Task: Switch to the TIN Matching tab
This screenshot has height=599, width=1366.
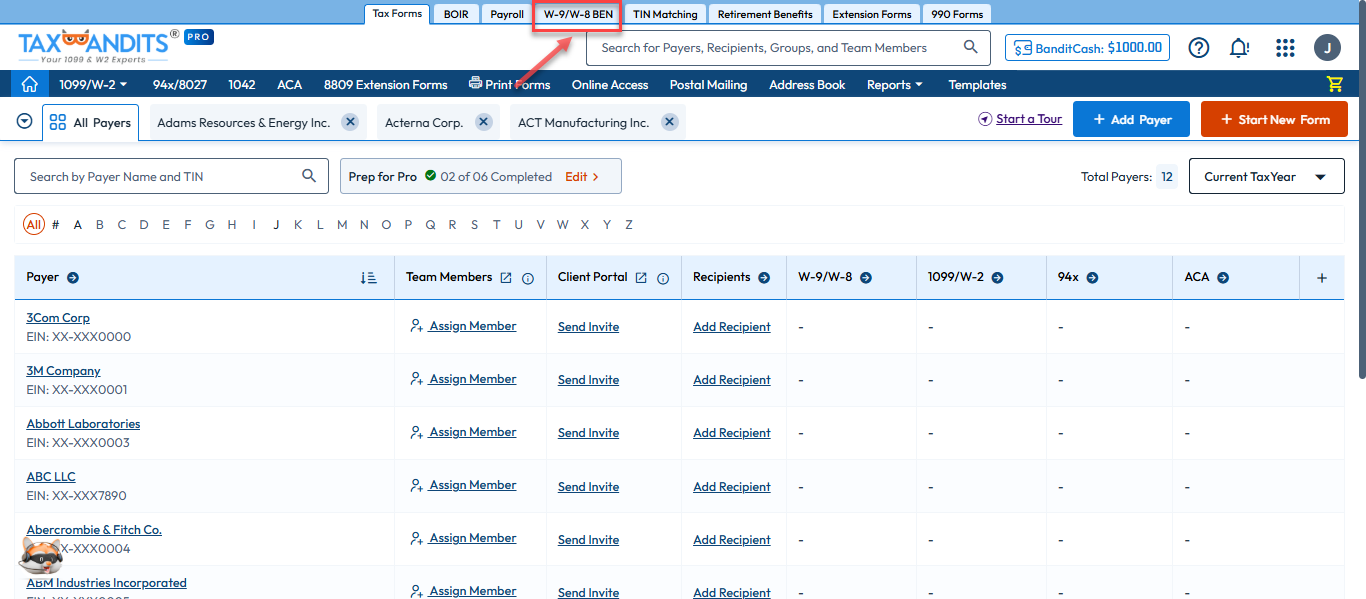Action: pyautogui.click(x=665, y=14)
